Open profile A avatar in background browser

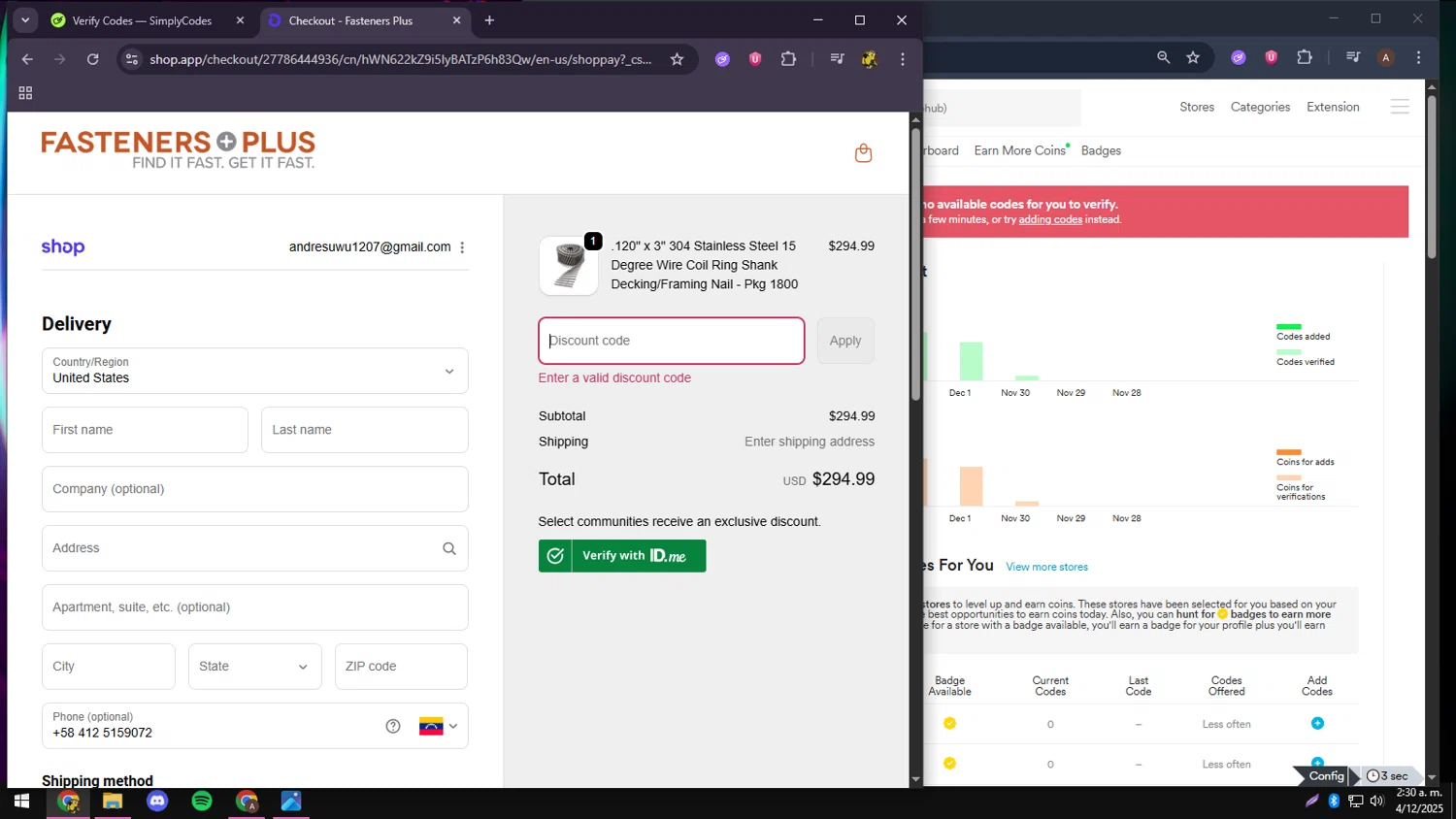tap(1386, 58)
